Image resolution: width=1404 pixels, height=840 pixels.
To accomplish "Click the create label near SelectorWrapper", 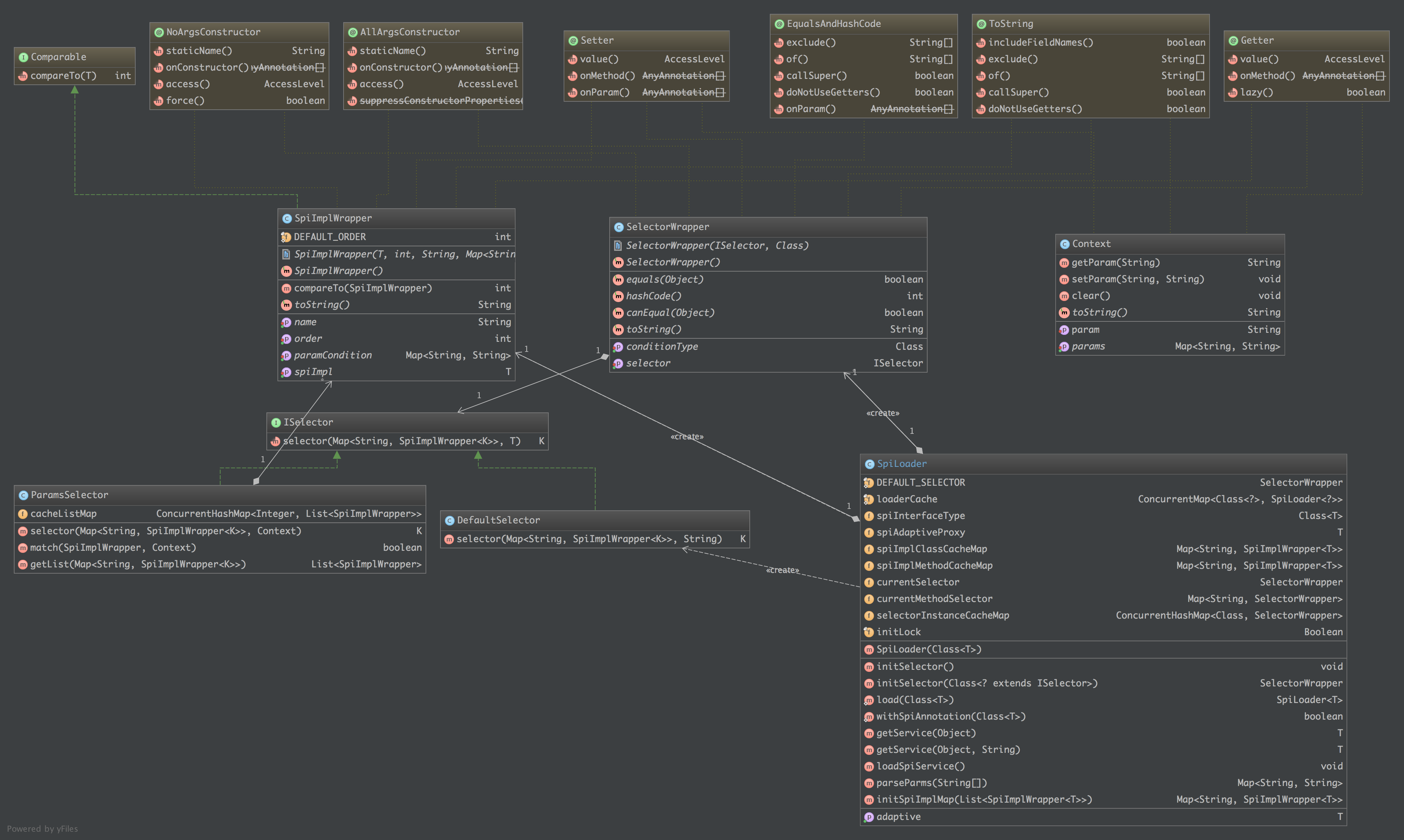I will click(882, 413).
